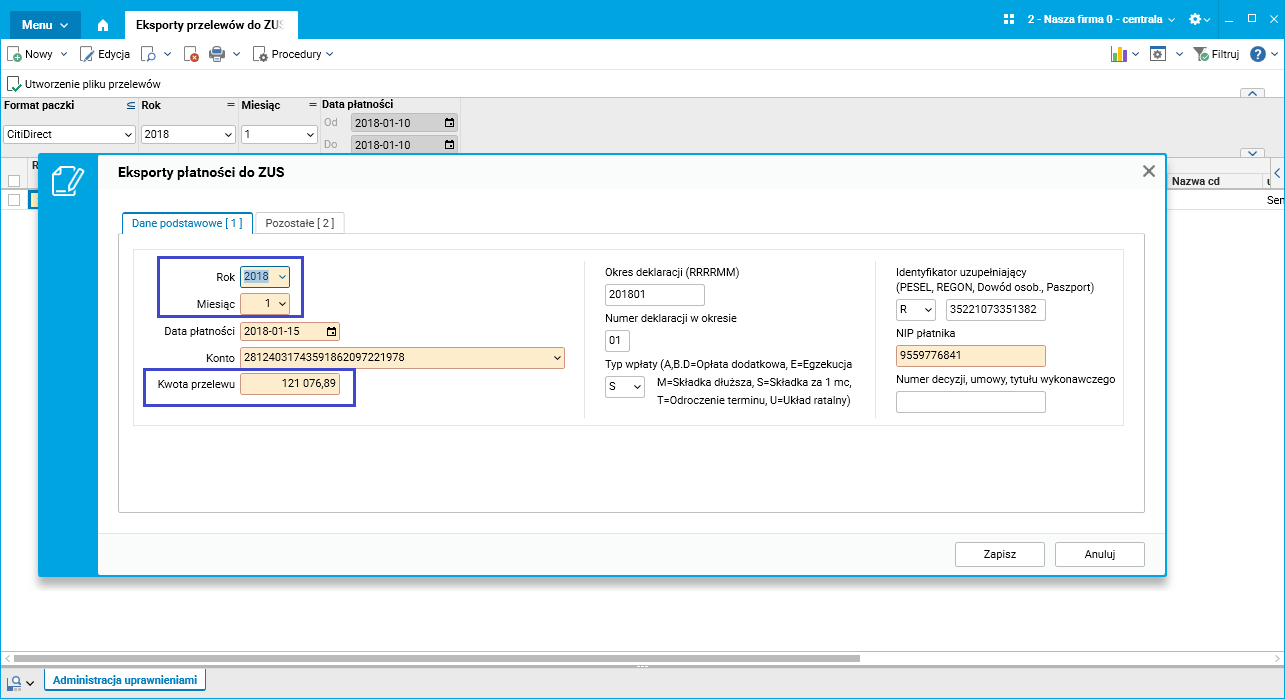This screenshot has height=699, width=1285.
Task: Expand the help dropdown arrow
Action: [x=1273, y=54]
